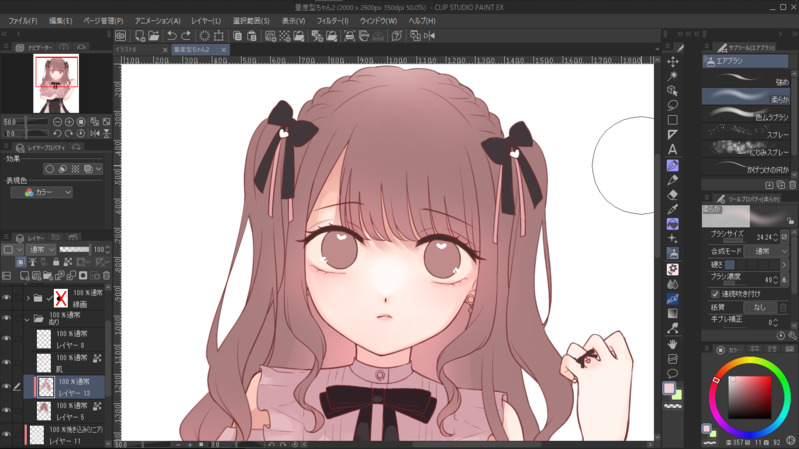Open file with the folder icon in command bar

coord(153,36)
